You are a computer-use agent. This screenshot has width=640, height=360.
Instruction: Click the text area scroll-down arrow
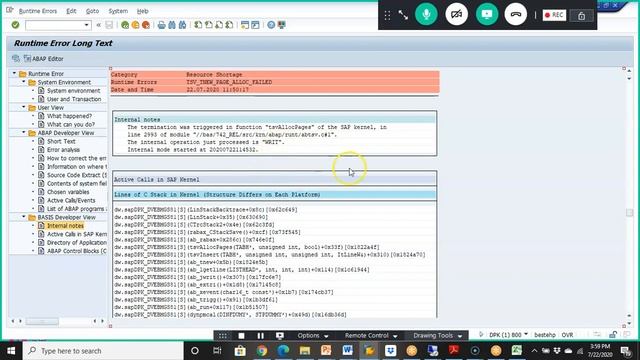click(629, 322)
